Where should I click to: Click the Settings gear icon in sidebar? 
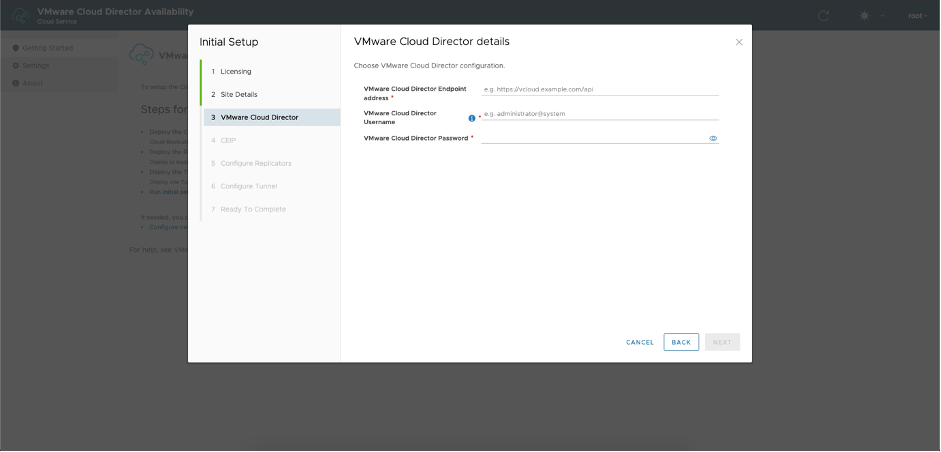click(15, 65)
